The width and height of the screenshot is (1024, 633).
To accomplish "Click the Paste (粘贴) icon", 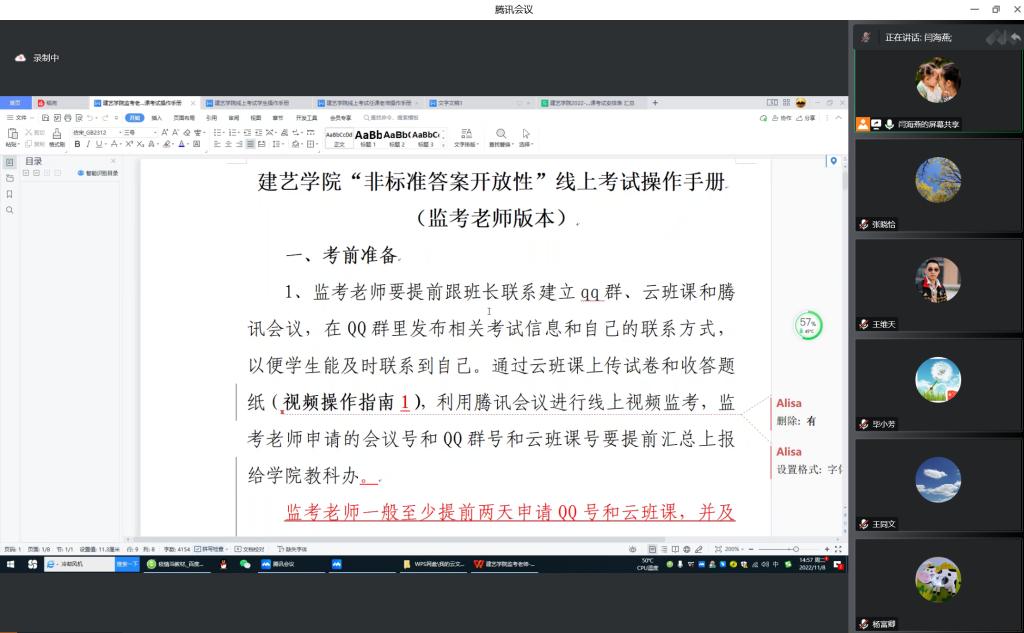I will click(12, 137).
